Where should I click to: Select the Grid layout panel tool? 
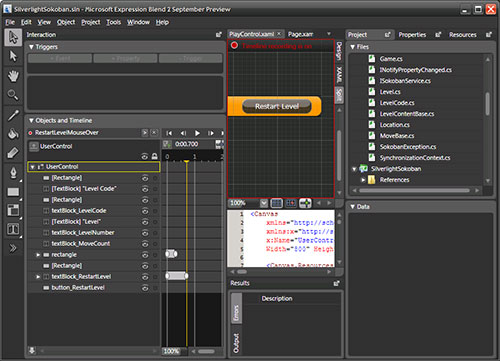tap(13, 210)
